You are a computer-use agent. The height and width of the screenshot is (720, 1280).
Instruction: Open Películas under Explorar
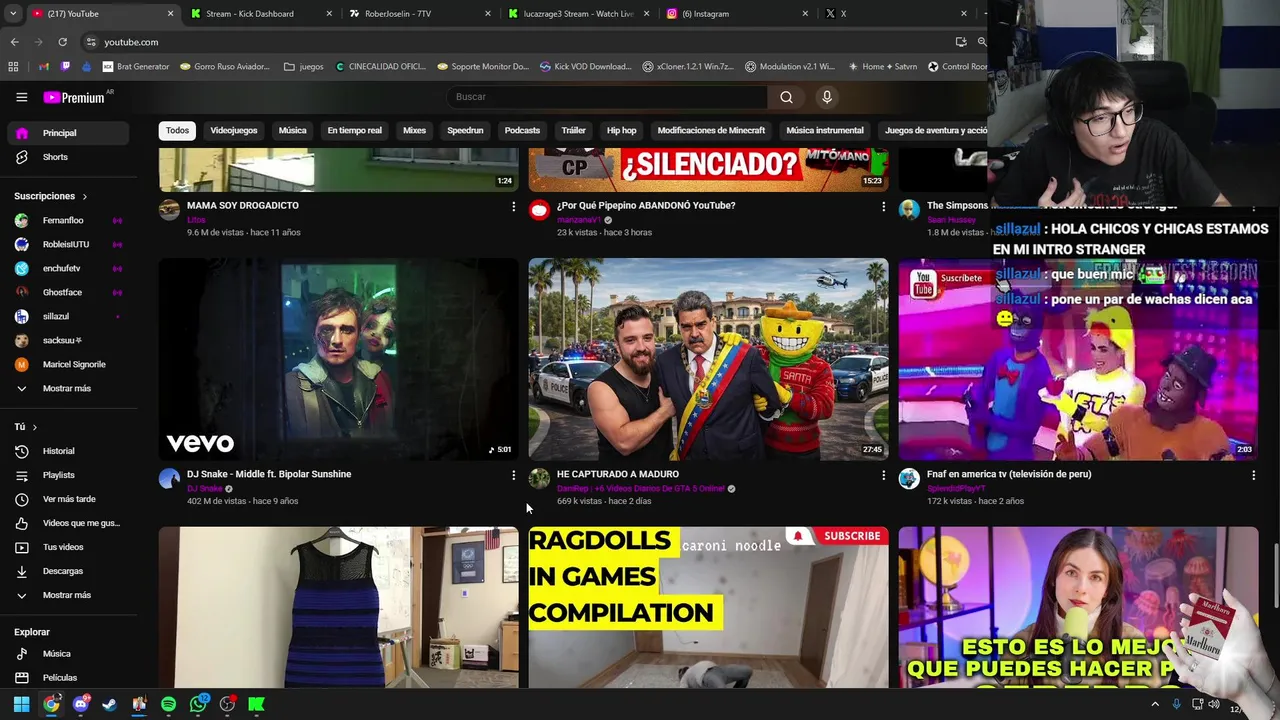point(68,678)
